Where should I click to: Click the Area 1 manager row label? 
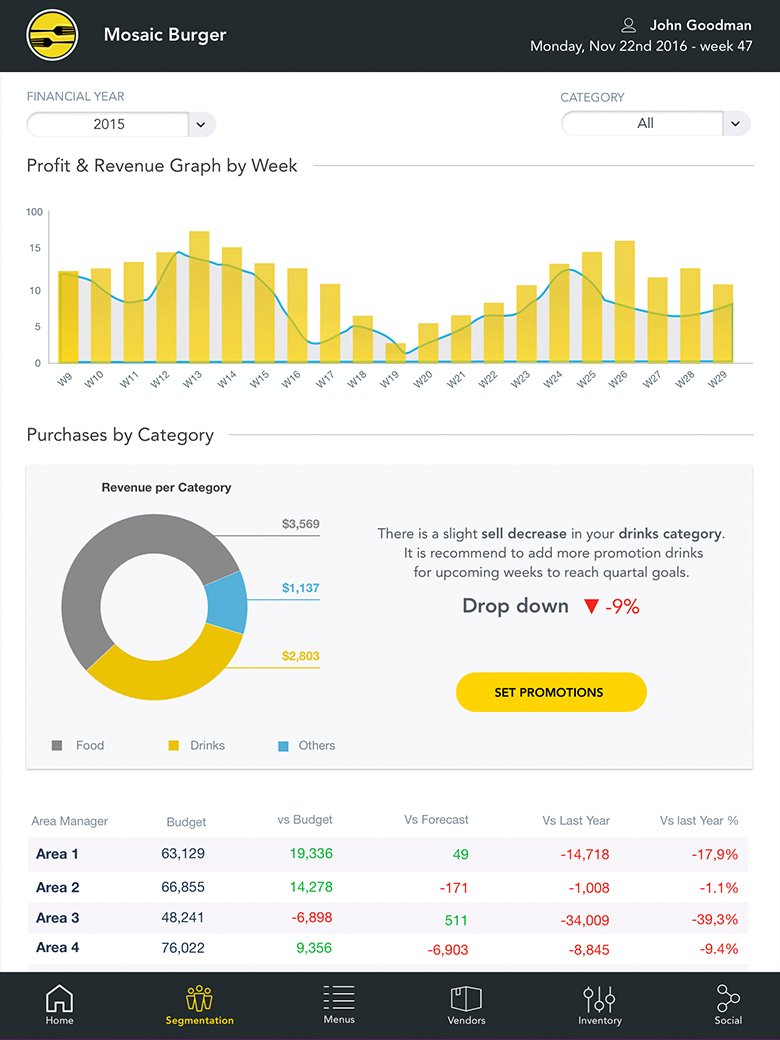point(55,854)
